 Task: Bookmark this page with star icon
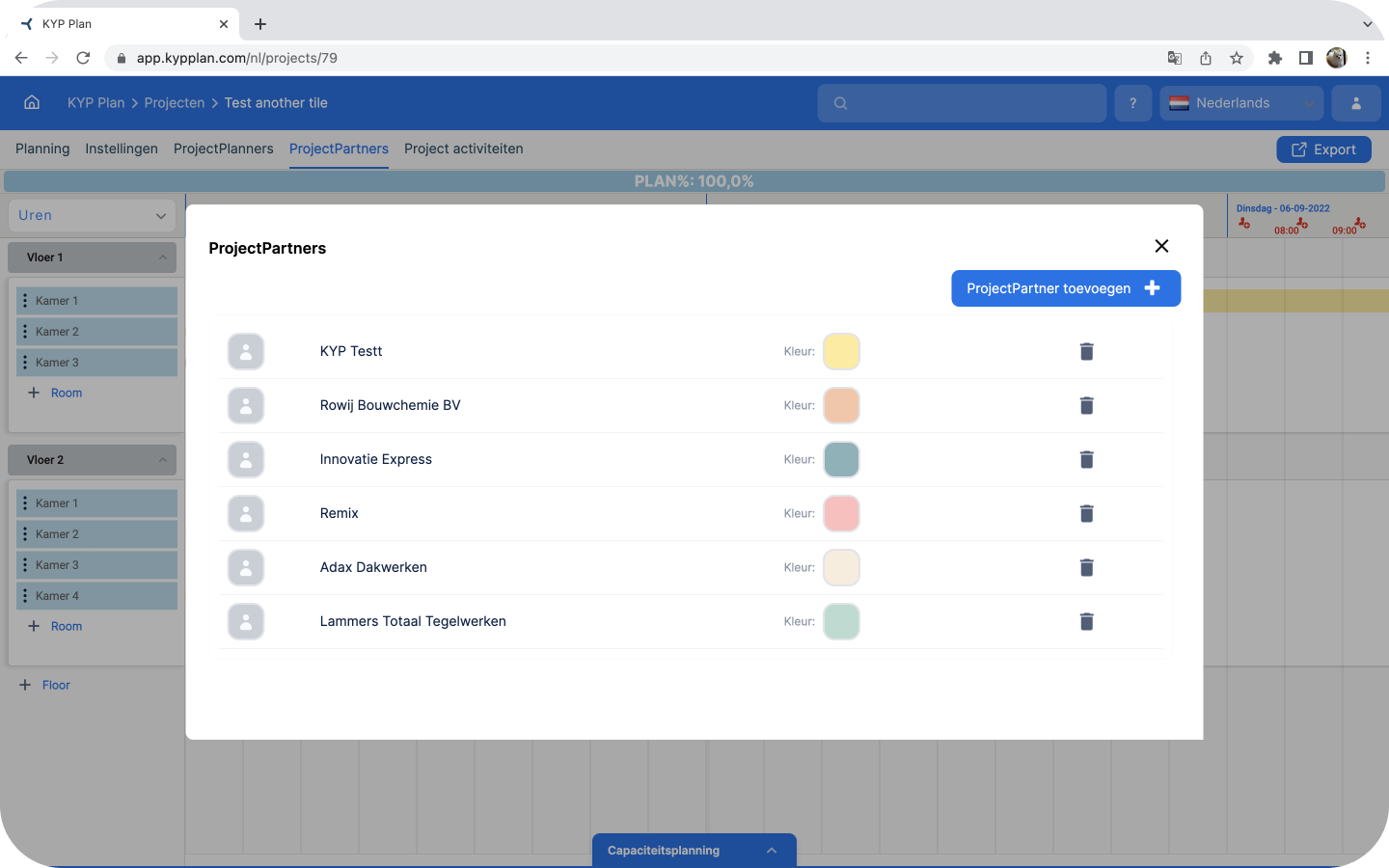pyautogui.click(x=1237, y=58)
